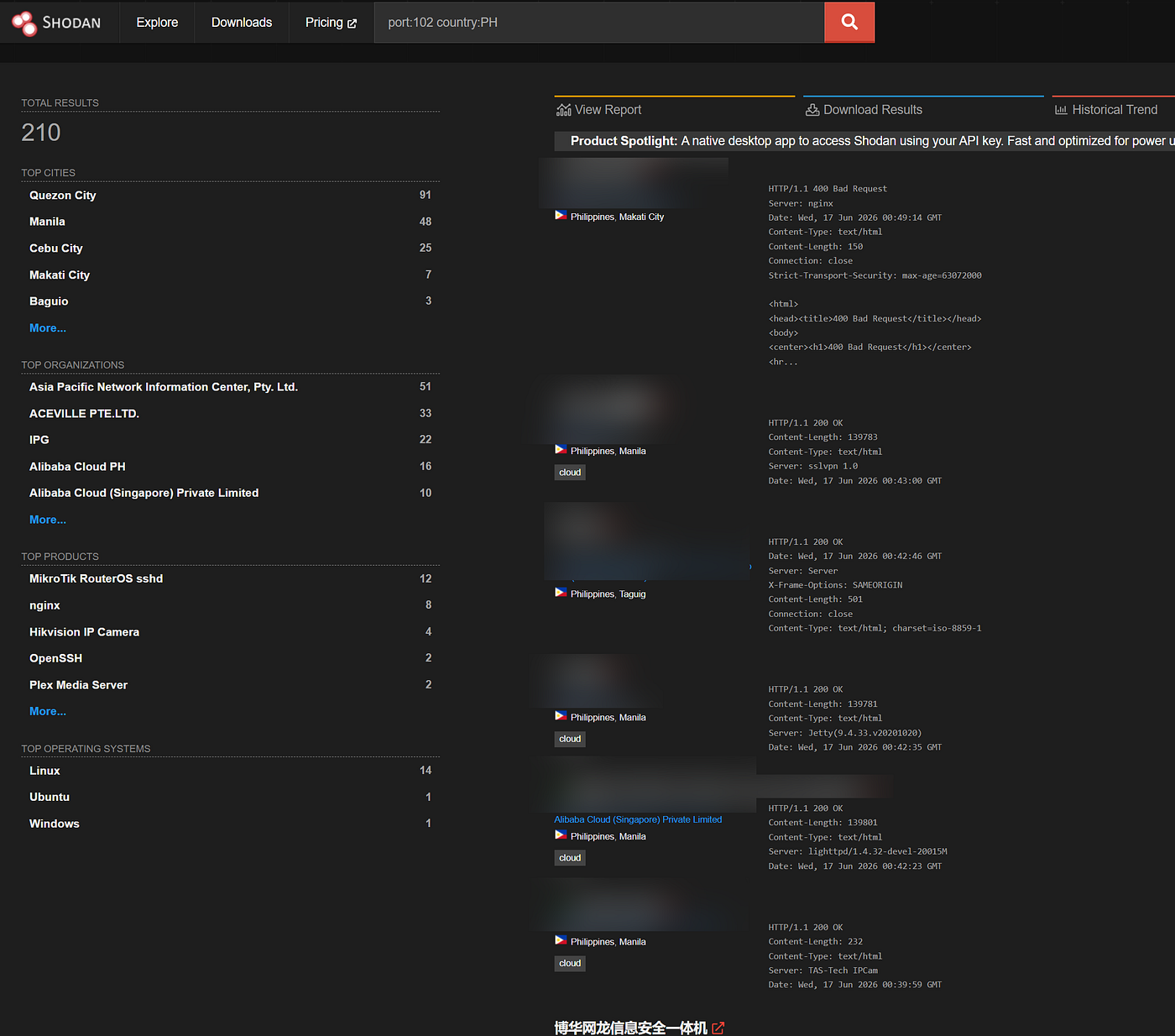Click the "Server: lighttpd/1.4.32-devel-20015M" line
1175x1036 pixels.
[858, 851]
